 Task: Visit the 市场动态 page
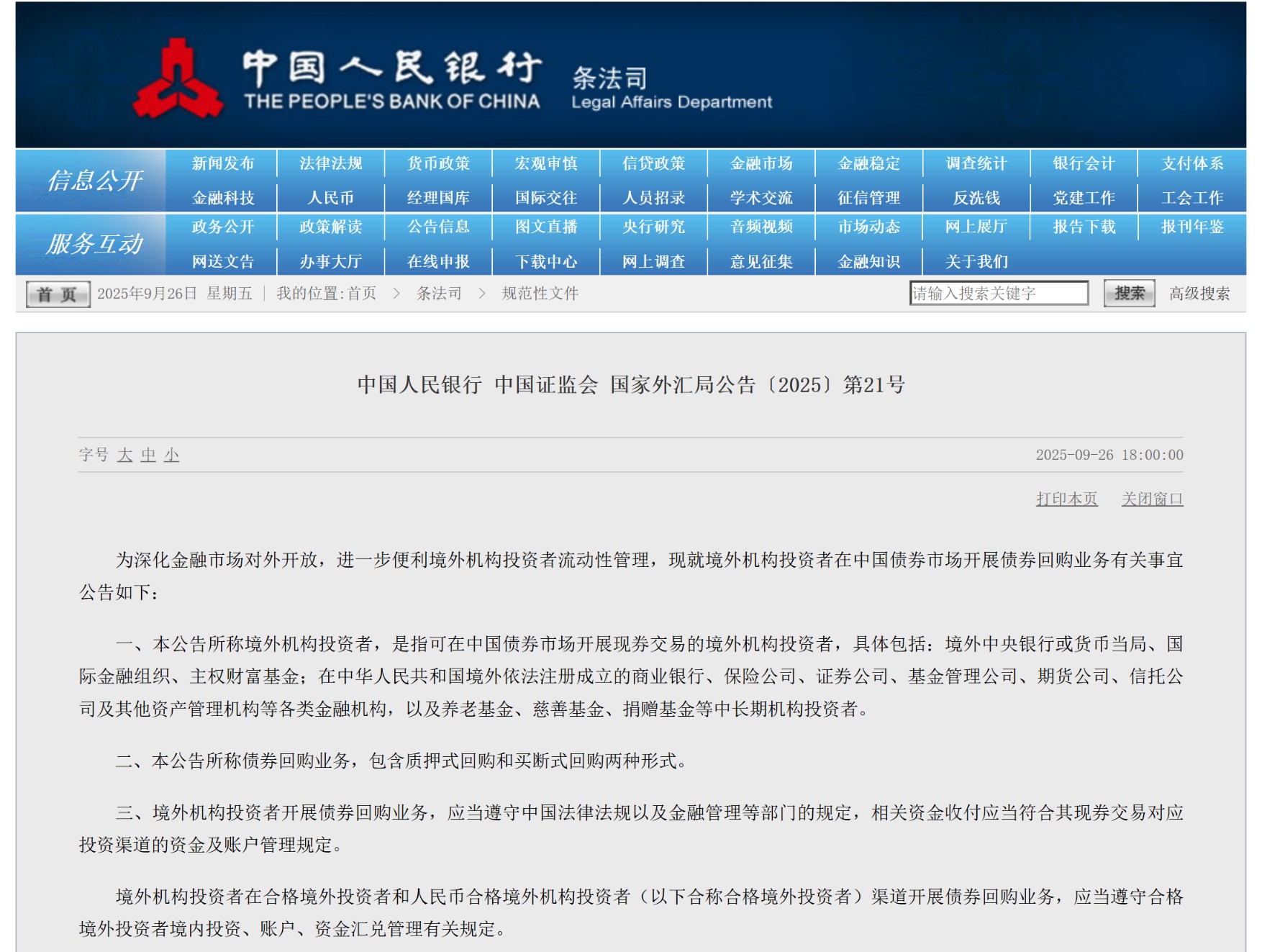click(869, 227)
